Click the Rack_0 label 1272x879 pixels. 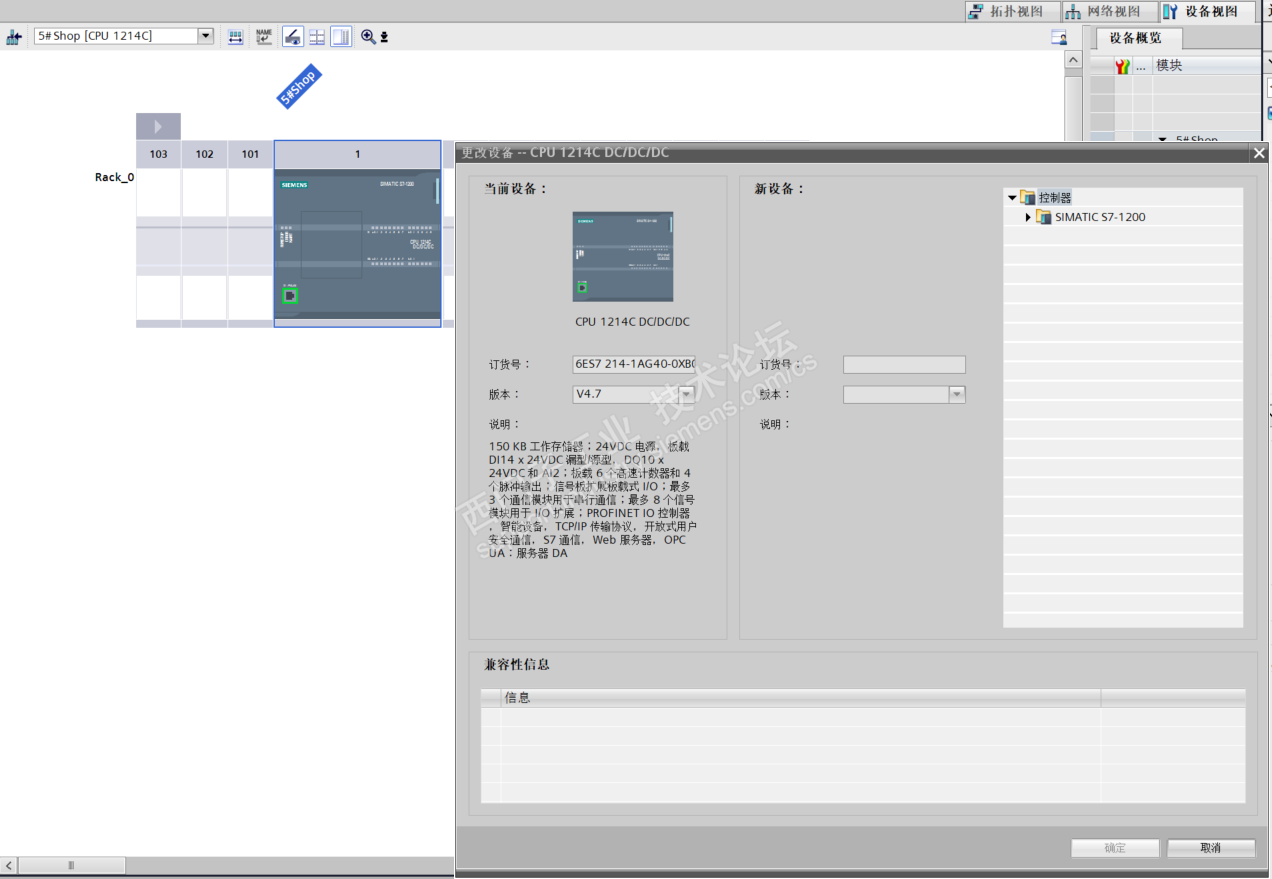114,177
